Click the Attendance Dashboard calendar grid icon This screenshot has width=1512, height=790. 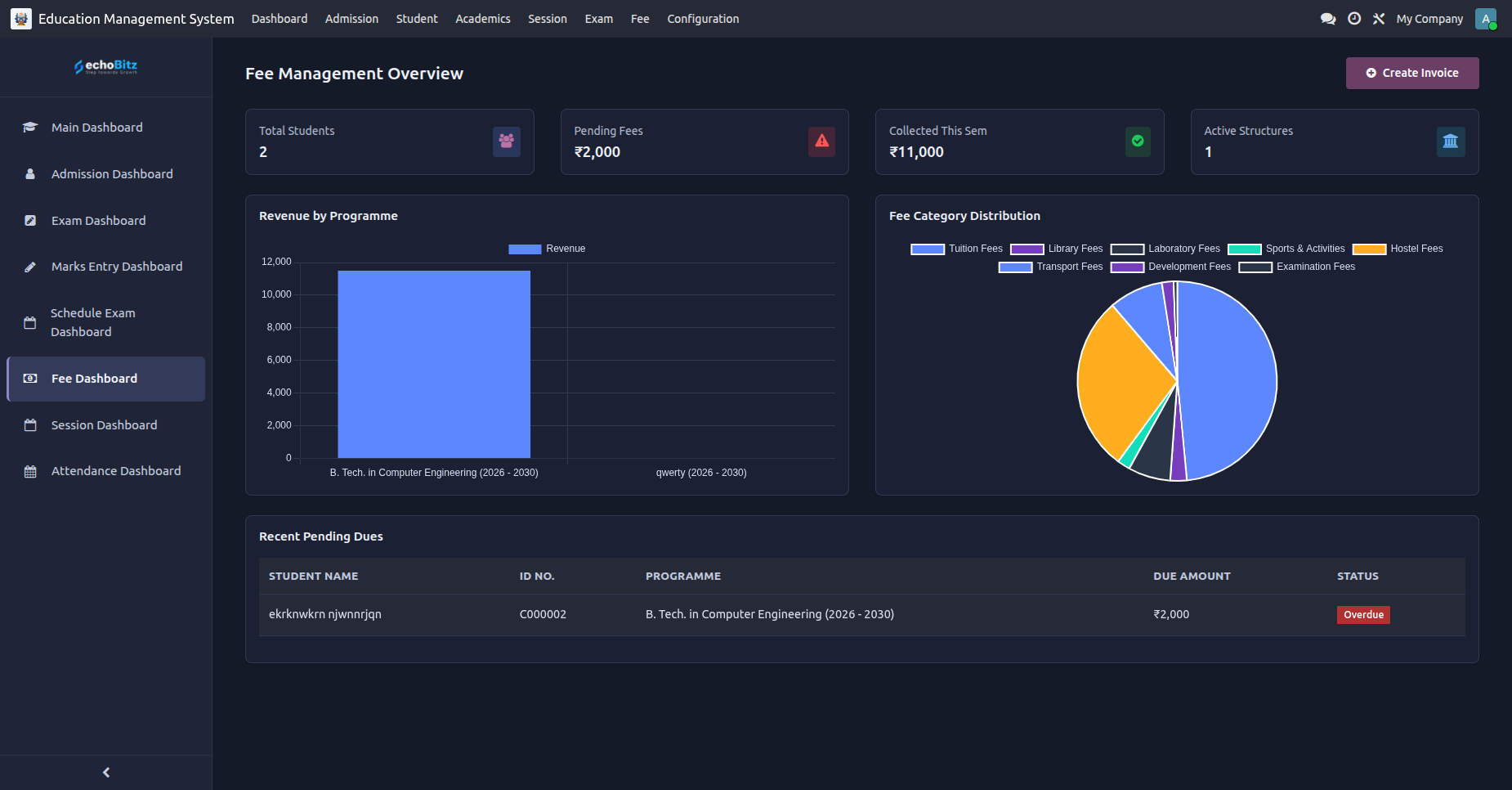[30, 471]
